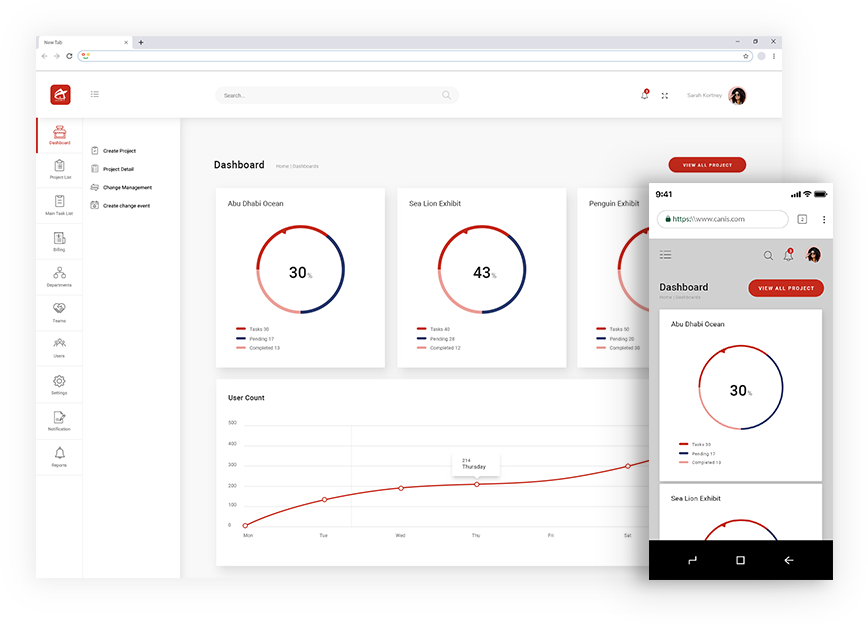Click the desktop notification bell in header
This screenshot has height=625, width=868.
click(644, 95)
